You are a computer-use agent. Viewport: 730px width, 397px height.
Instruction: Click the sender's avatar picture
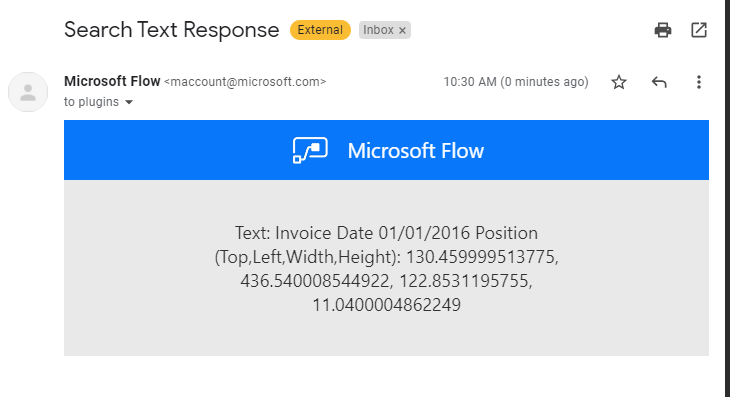(28, 92)
